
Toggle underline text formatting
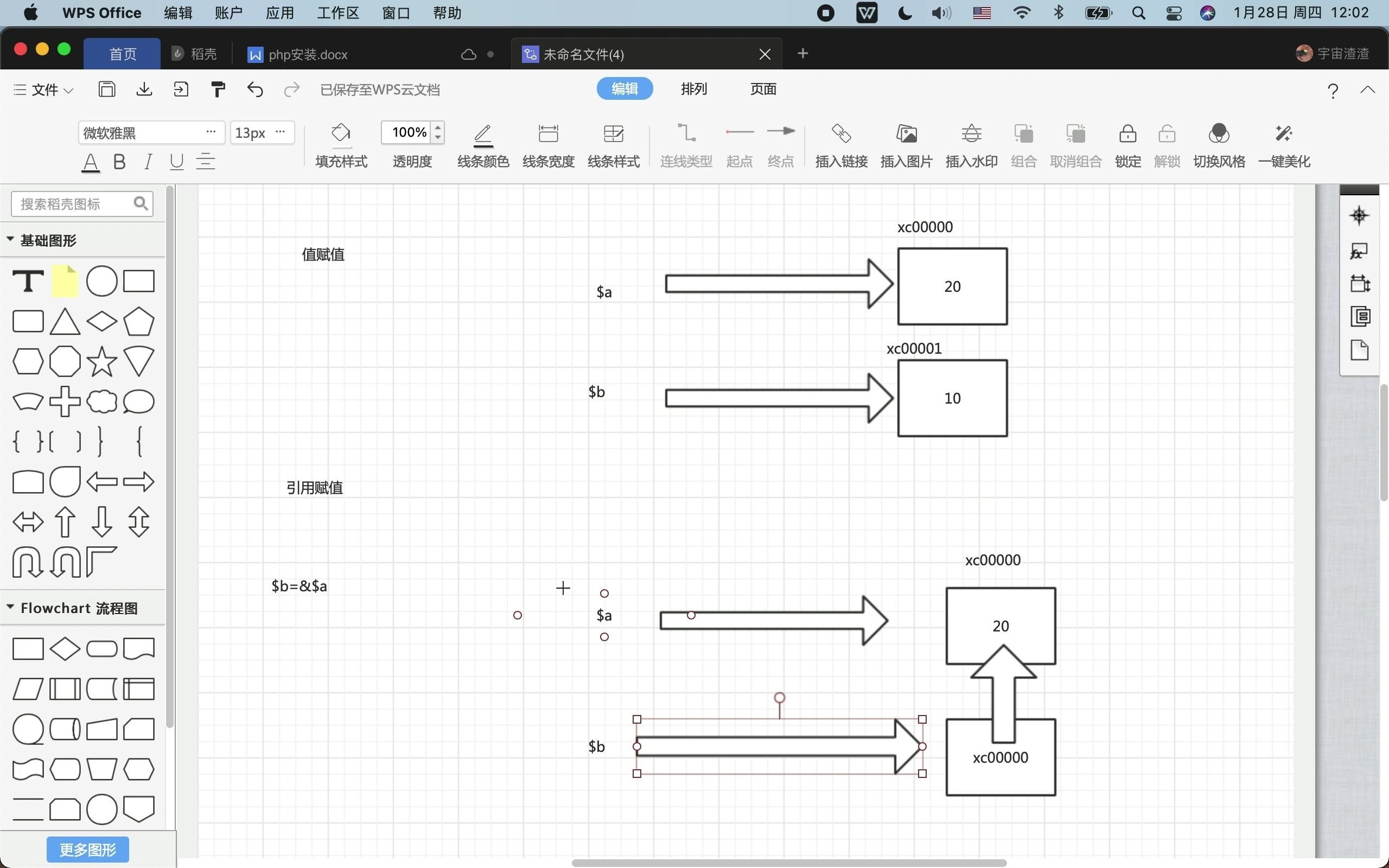coord(177,162)
